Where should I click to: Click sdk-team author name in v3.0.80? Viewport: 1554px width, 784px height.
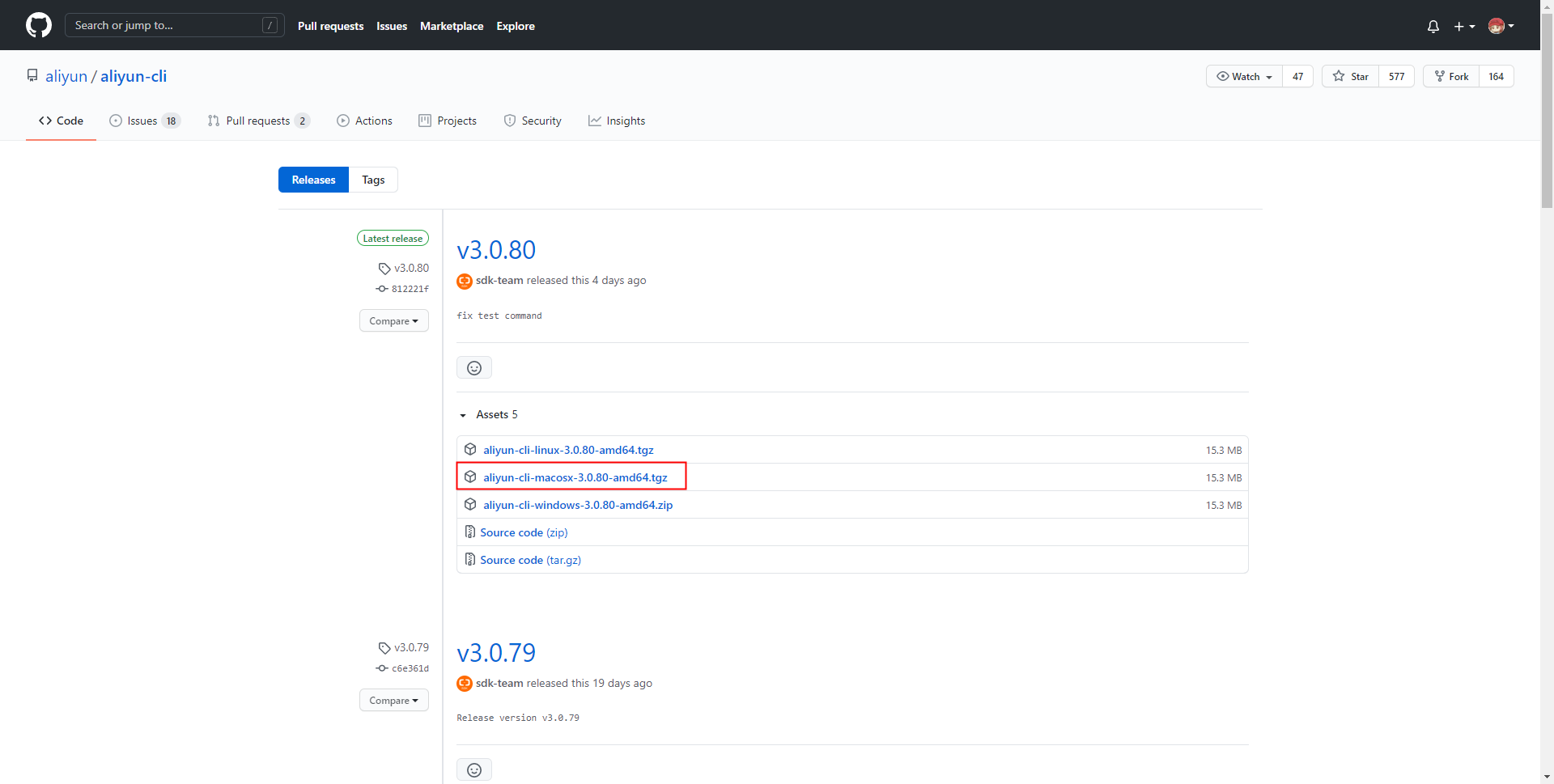coord(499,280)
